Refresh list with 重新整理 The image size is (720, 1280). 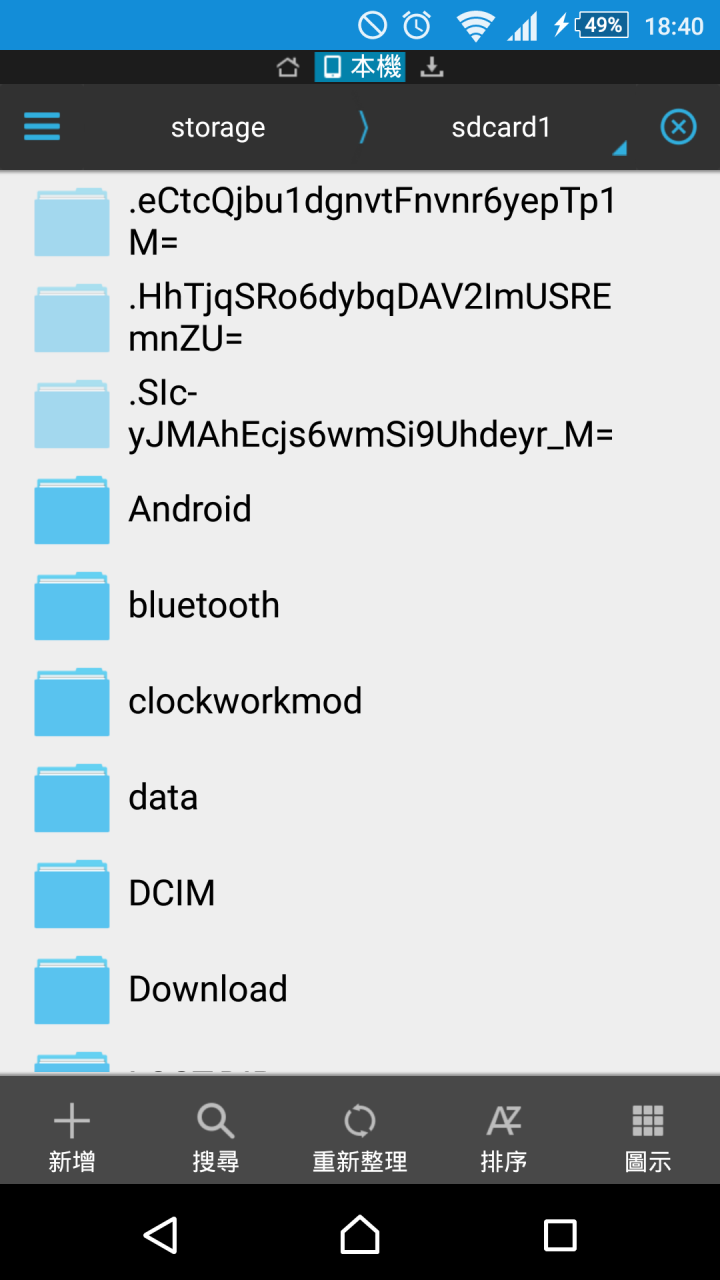(x=360, y=1138)
